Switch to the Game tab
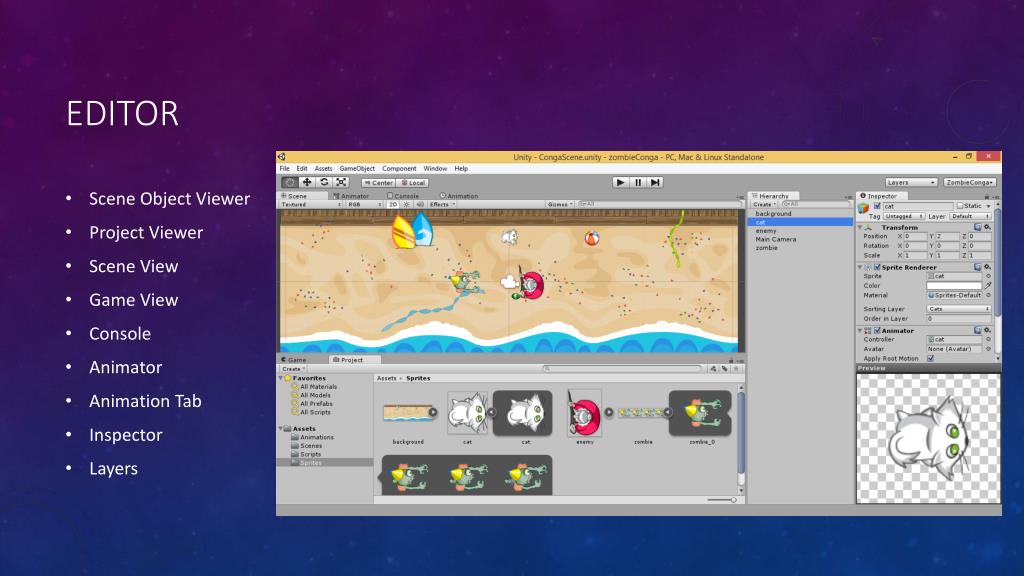The width and height of the screenshot is (1024, 576). 294,360
